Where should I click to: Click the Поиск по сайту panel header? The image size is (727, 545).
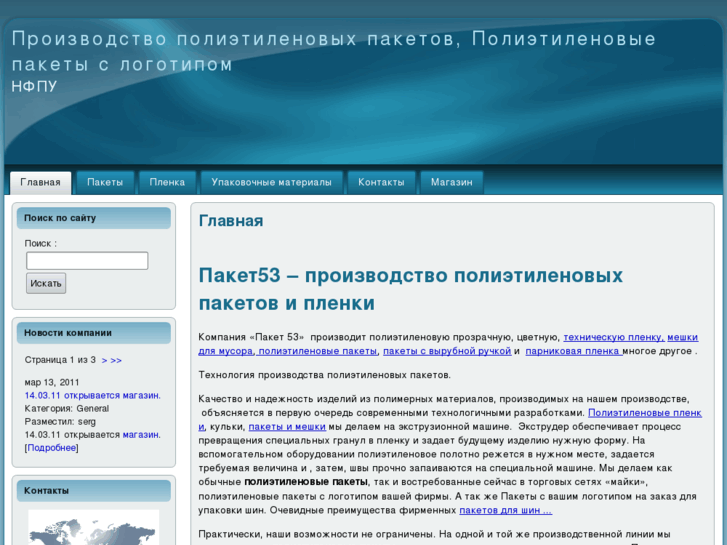click(x=94, y=218)
